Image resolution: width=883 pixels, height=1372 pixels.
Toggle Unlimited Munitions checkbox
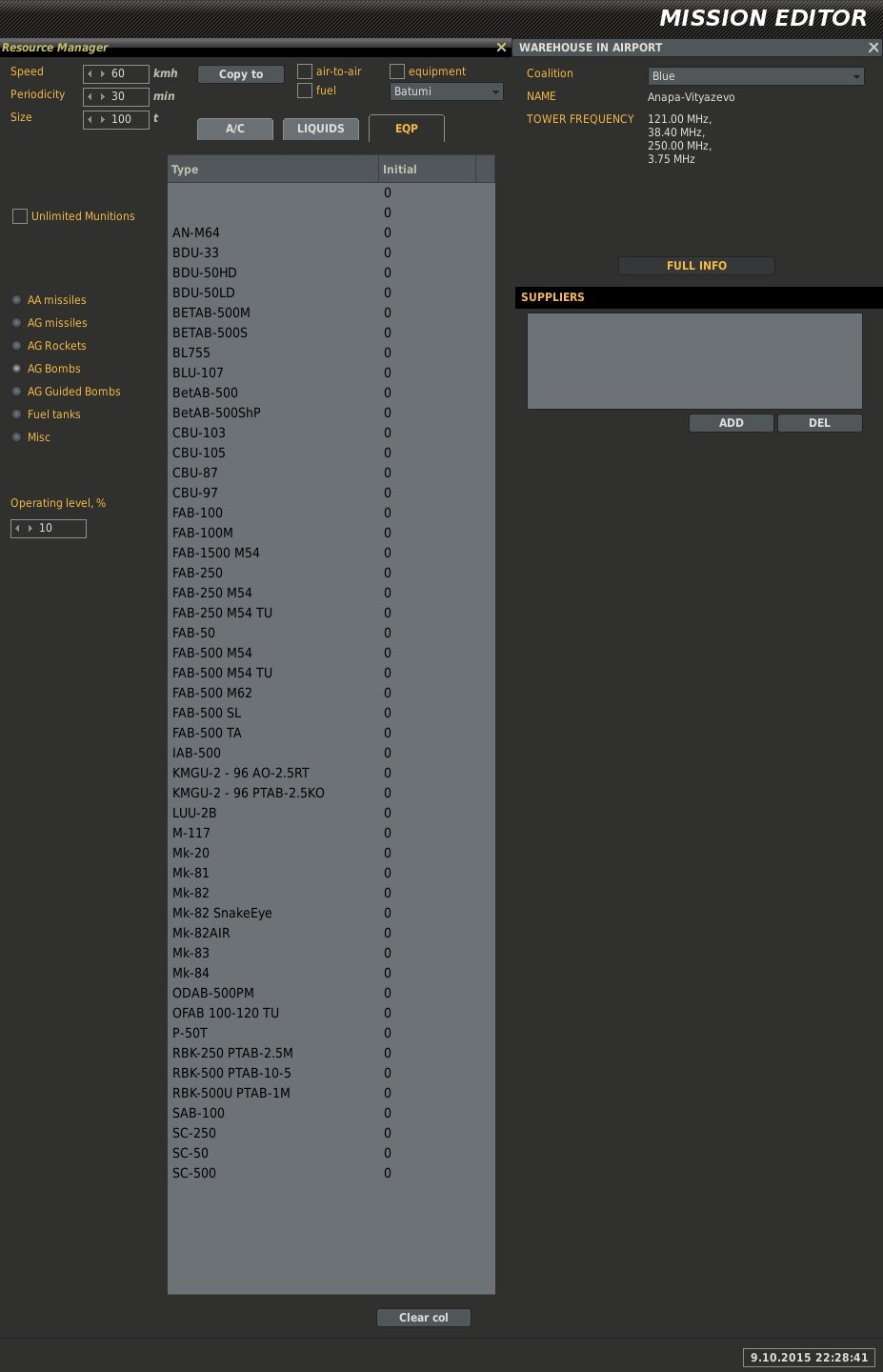pos(19,216)
